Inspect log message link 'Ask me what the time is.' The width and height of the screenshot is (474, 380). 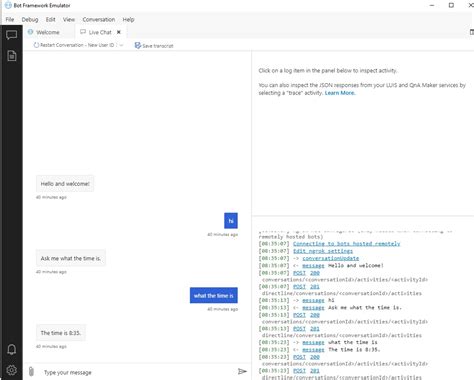coord(313,308)
